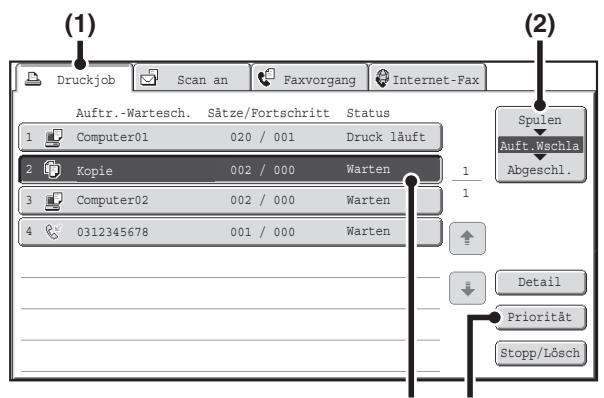Click the Warten status of job 0312345678
This screenshot has width=604, height=398.
tap(368, 231)
